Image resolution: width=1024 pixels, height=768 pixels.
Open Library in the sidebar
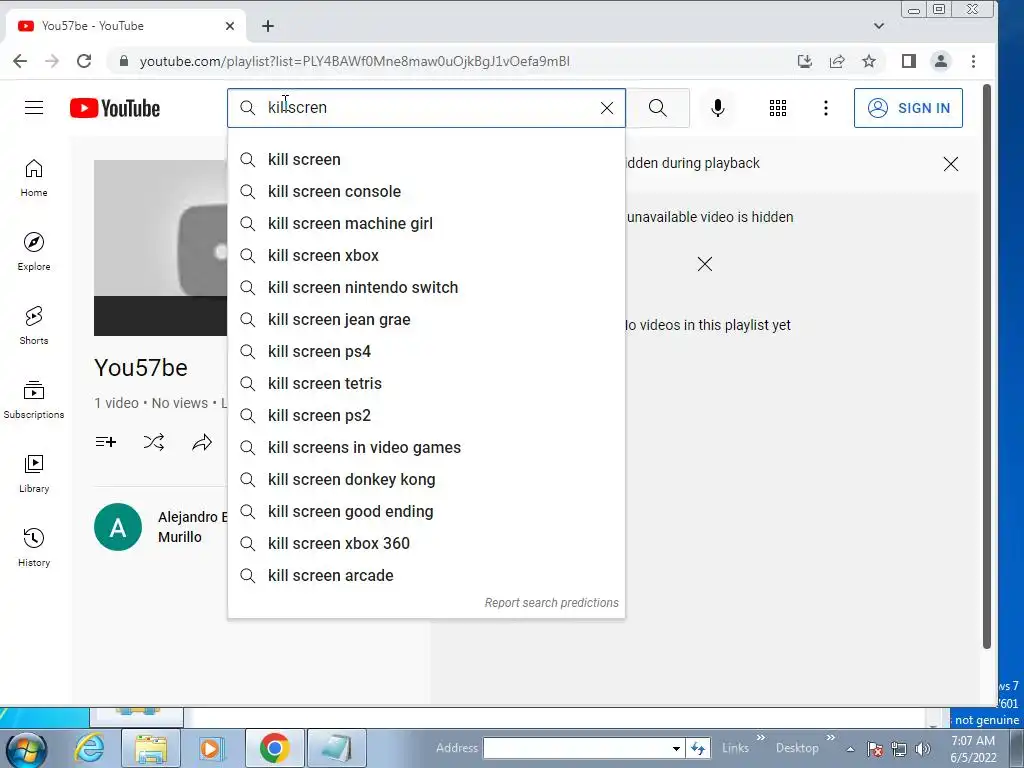(x=34, y=474)
